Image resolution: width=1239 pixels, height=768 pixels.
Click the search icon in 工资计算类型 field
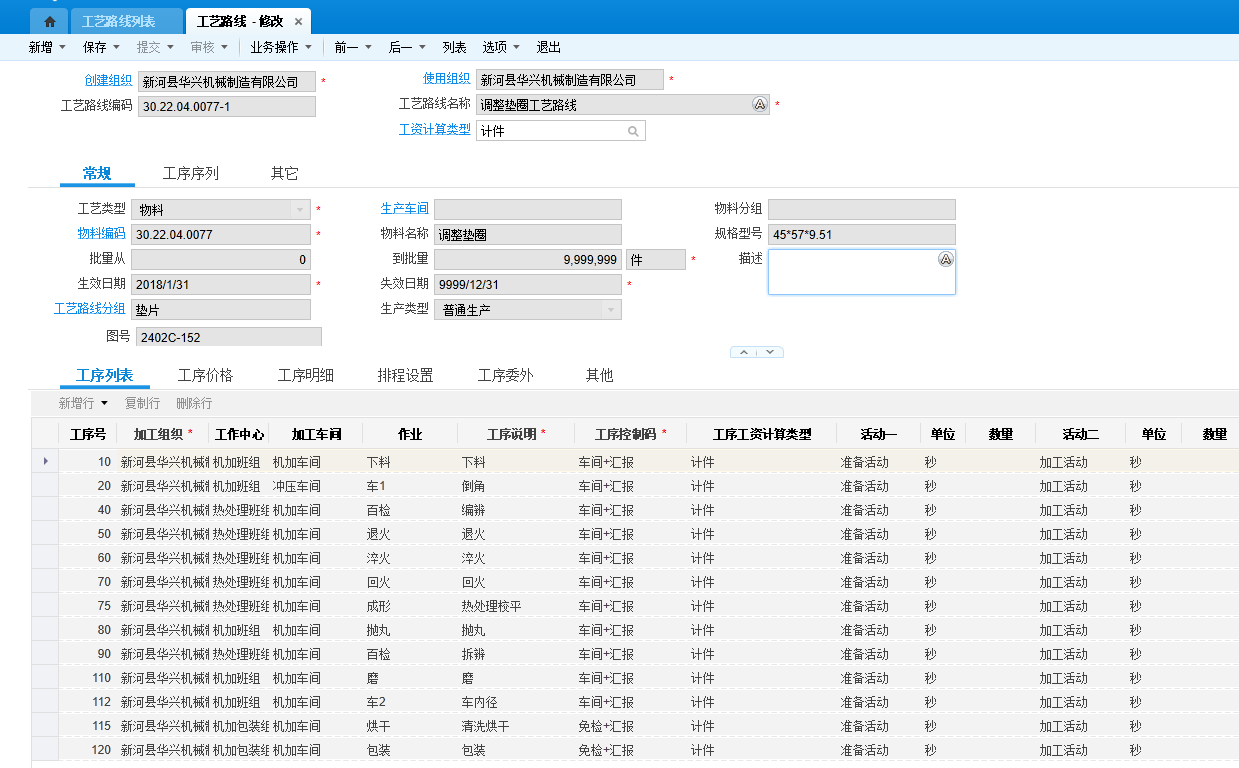tap(633, 131)
